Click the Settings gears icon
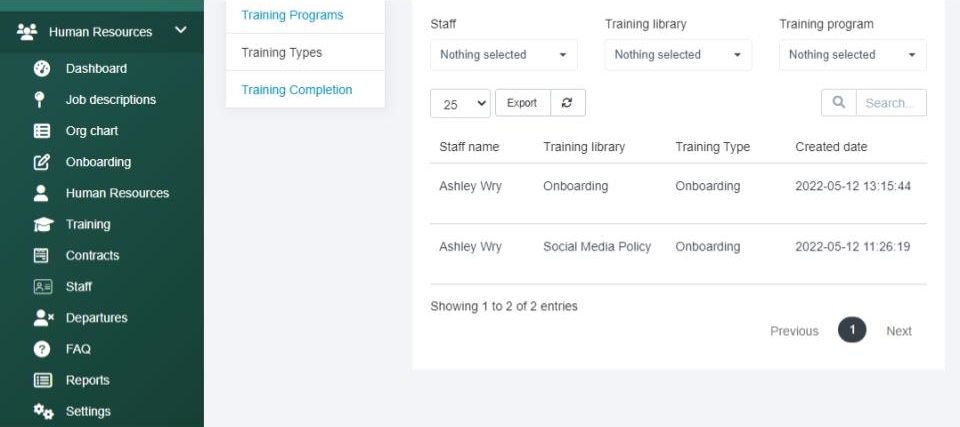 (42, 411)
